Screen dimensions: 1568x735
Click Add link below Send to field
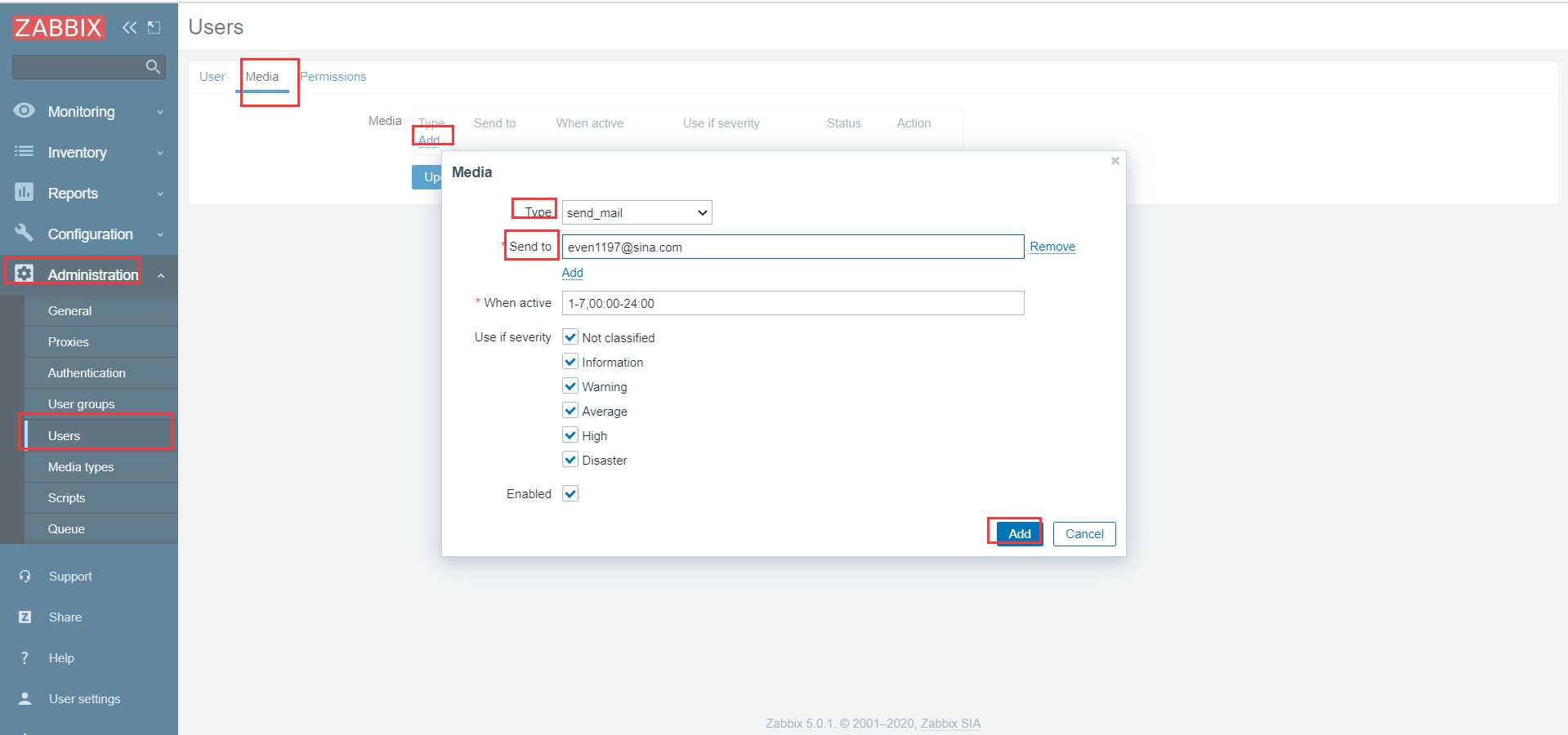tap(572, 273)
